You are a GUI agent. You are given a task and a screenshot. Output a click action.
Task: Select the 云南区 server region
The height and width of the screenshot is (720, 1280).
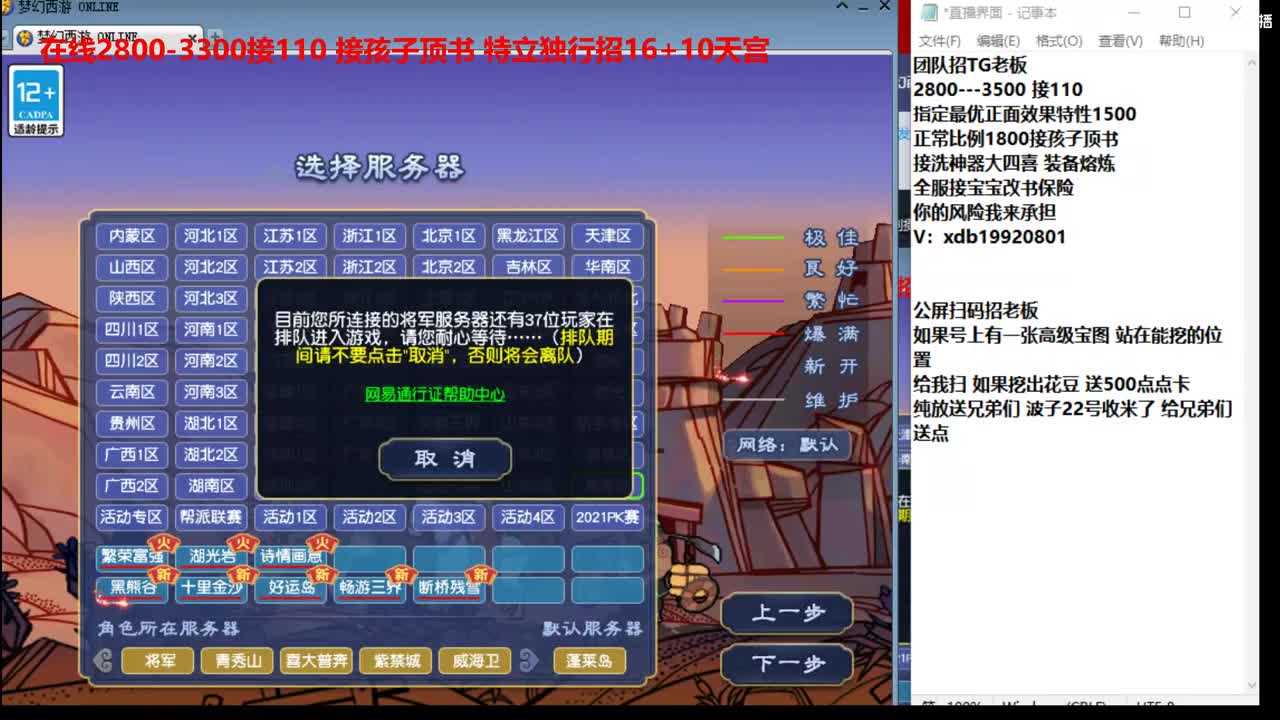tap(132, 392)
